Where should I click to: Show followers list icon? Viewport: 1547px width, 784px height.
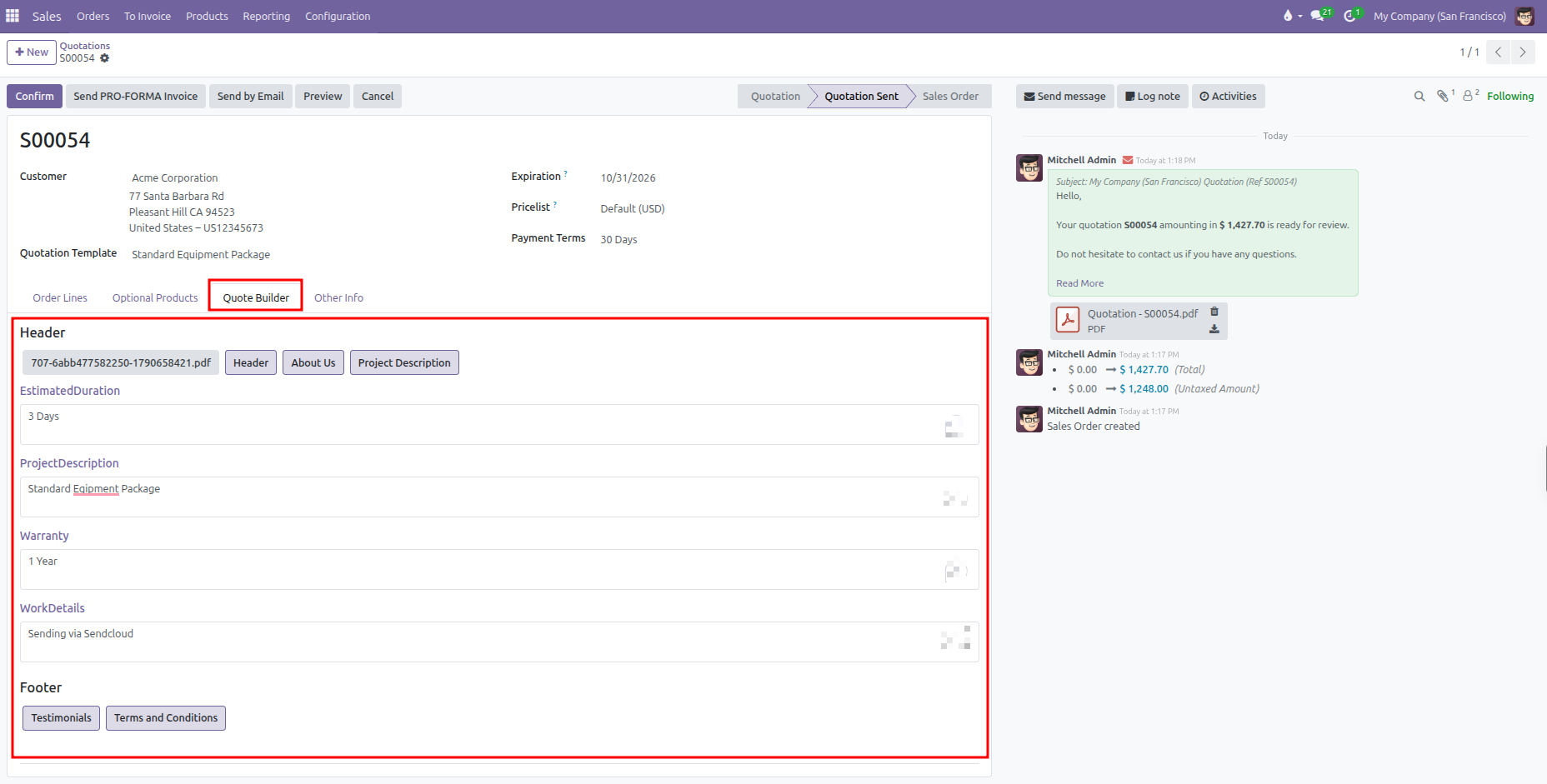tap(1468, 97)
